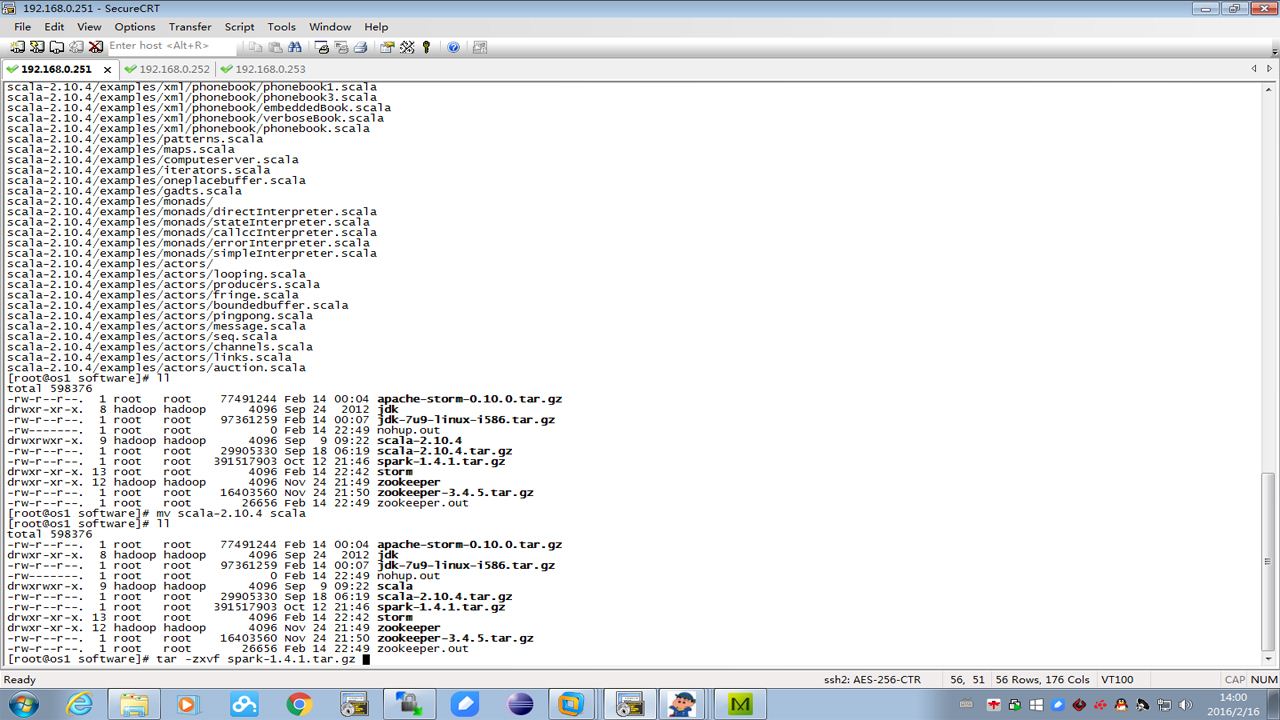Open the Eclipse icon on the taskbar
The image size is (1280, 720).
point(520,704)
